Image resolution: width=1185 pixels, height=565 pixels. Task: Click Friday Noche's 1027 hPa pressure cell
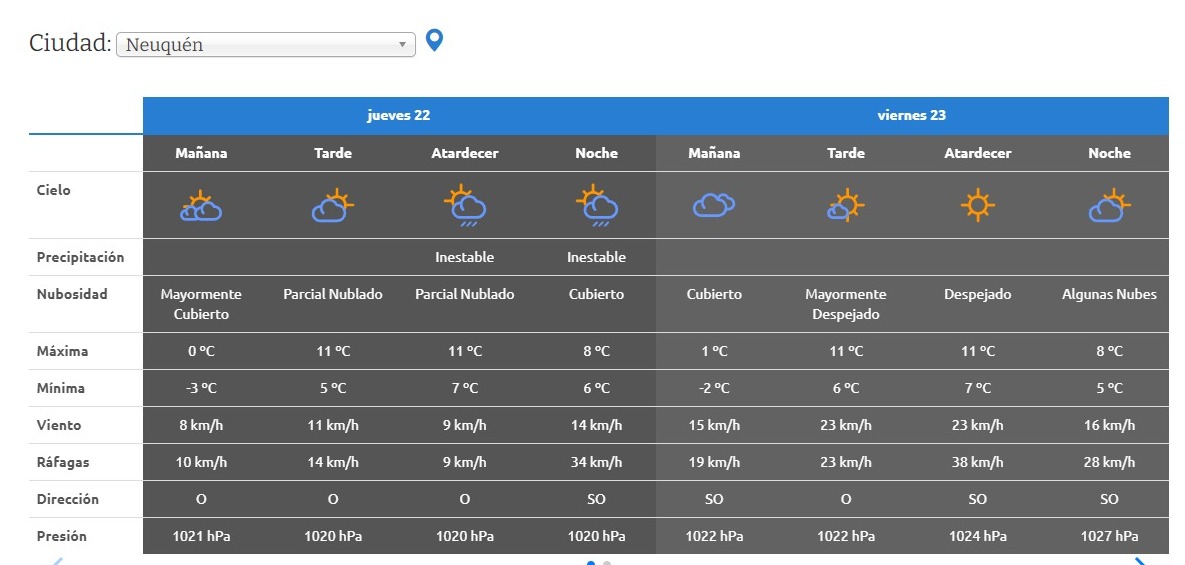pos(1109,536)
